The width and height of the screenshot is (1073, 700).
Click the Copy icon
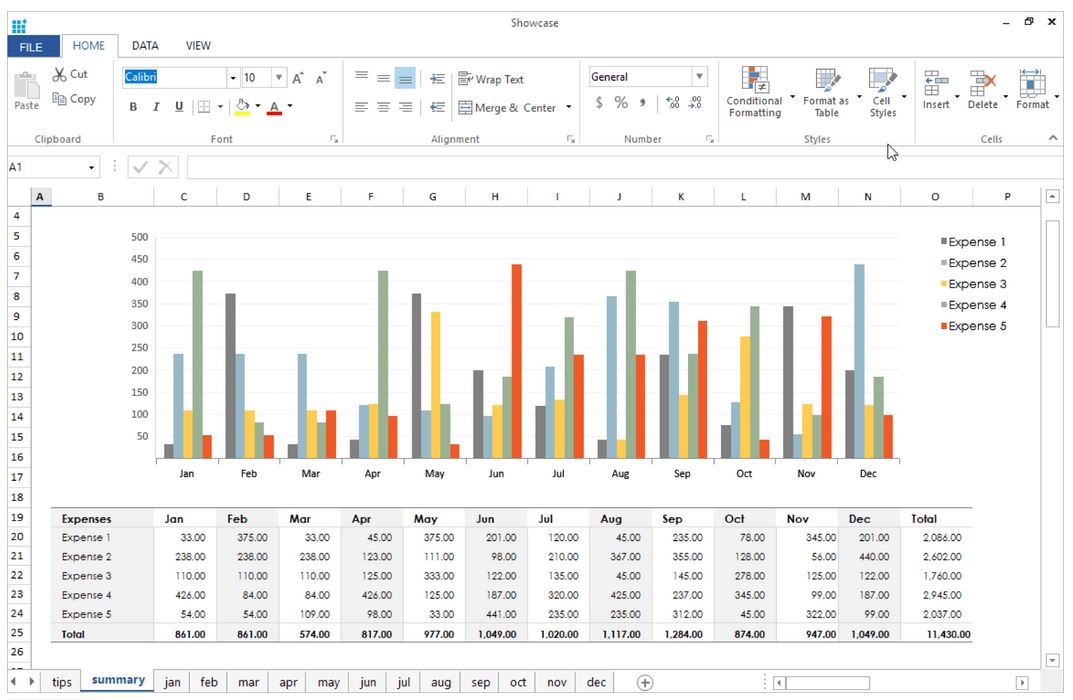tap(60, 99)
